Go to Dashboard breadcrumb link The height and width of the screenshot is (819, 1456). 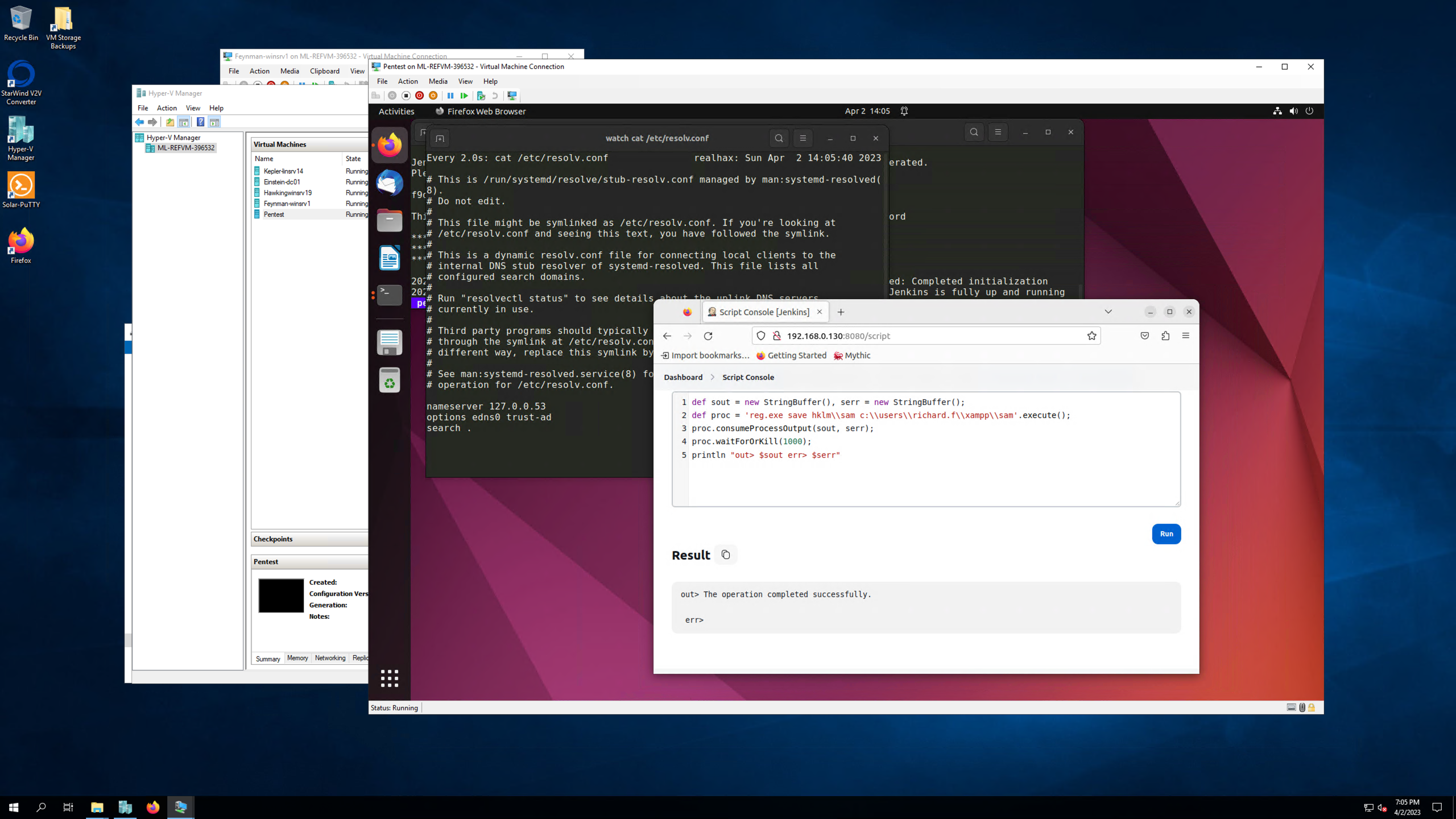point(683,377)
